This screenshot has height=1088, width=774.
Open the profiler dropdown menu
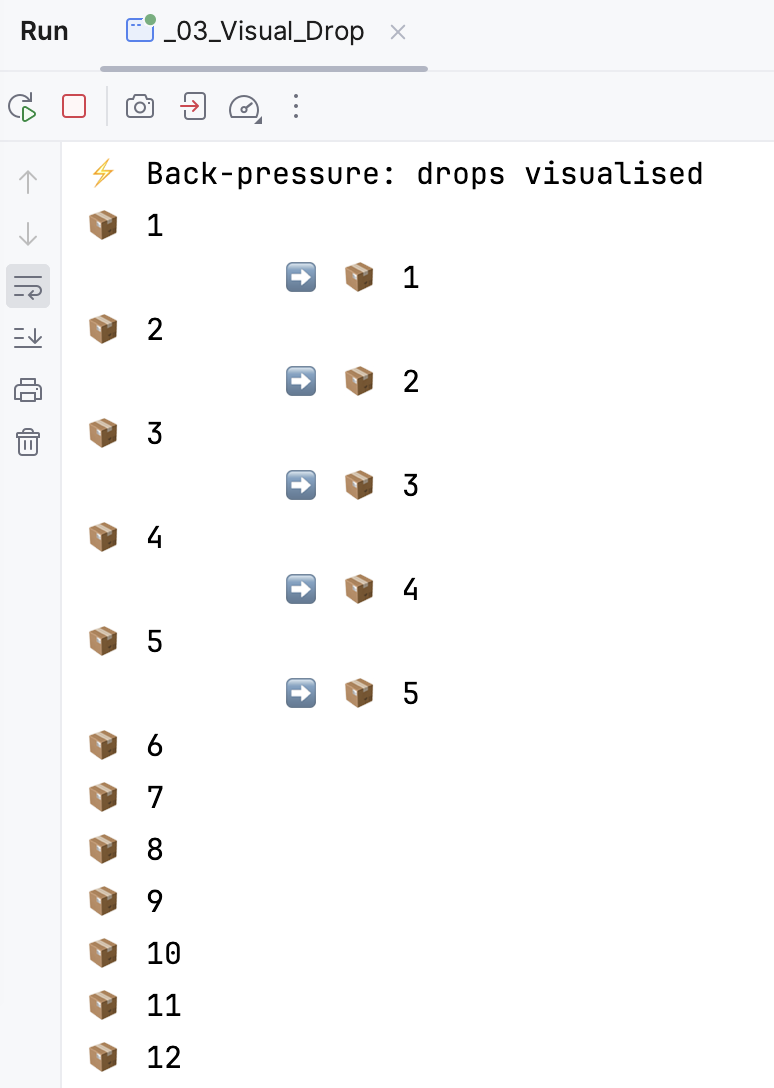point(244,106)
